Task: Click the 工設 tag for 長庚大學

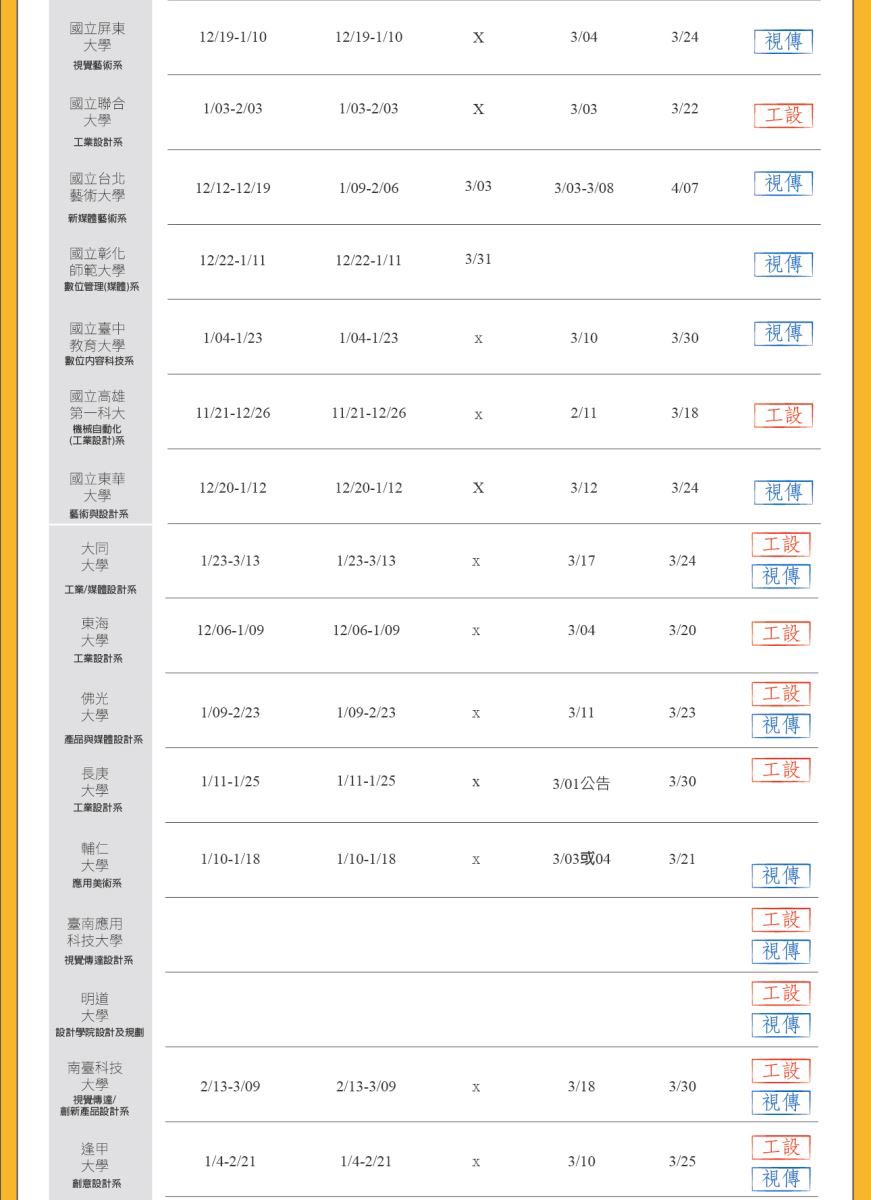Action: coord(781,770)
